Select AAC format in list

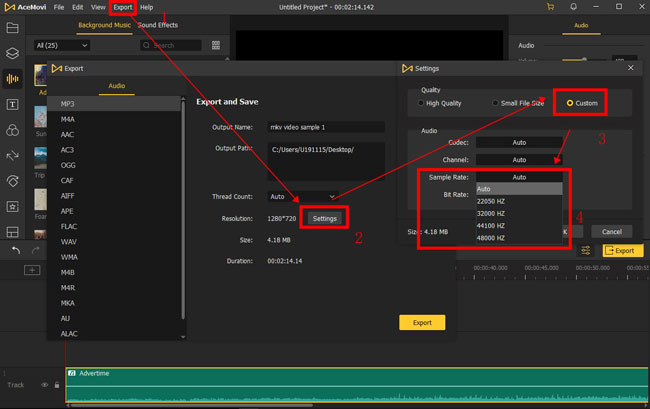[114, 135]
